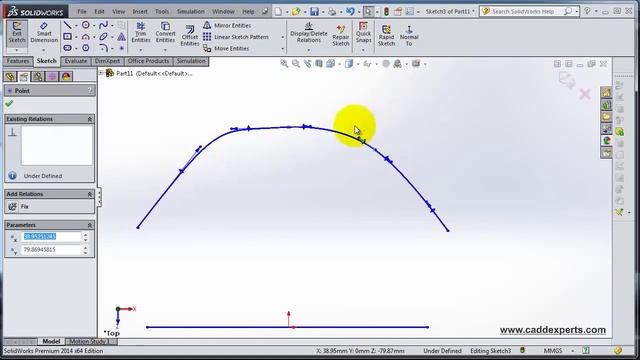
Task: Click the Text sketch tool icon
Action: 121,37
